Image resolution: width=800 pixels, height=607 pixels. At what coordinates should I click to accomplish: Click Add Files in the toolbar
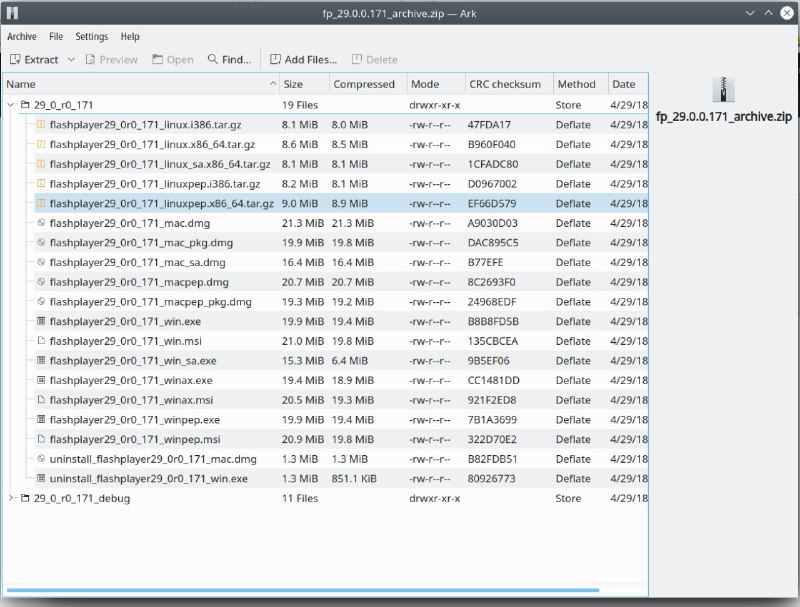(x=303, y=60)
